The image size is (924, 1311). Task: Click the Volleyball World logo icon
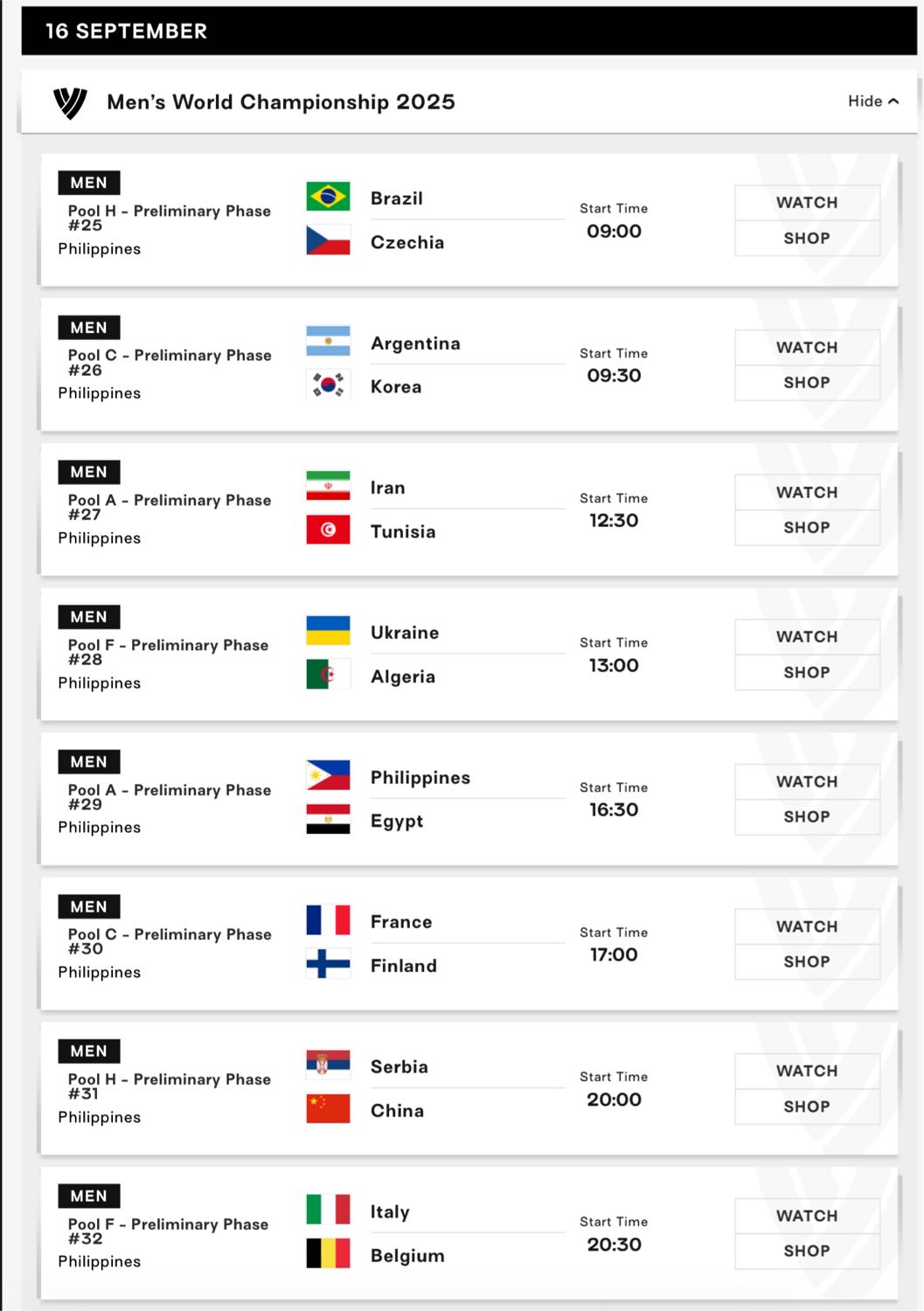pos(70,102)
